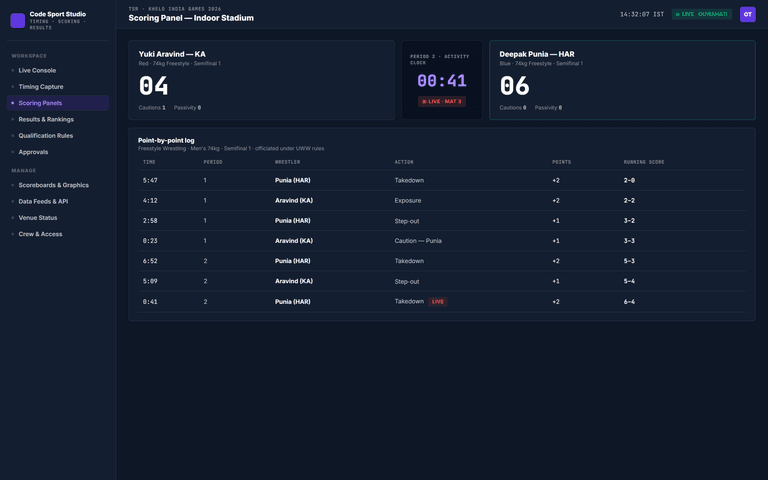Open Approvals in sidebar
768x480 pixels.
[x=58, y=152]
